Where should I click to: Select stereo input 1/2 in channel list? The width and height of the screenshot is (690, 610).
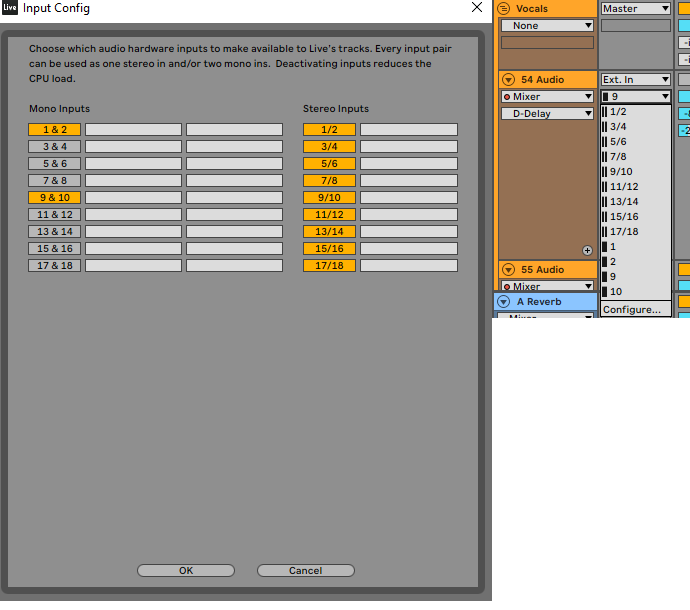(636, 112)
